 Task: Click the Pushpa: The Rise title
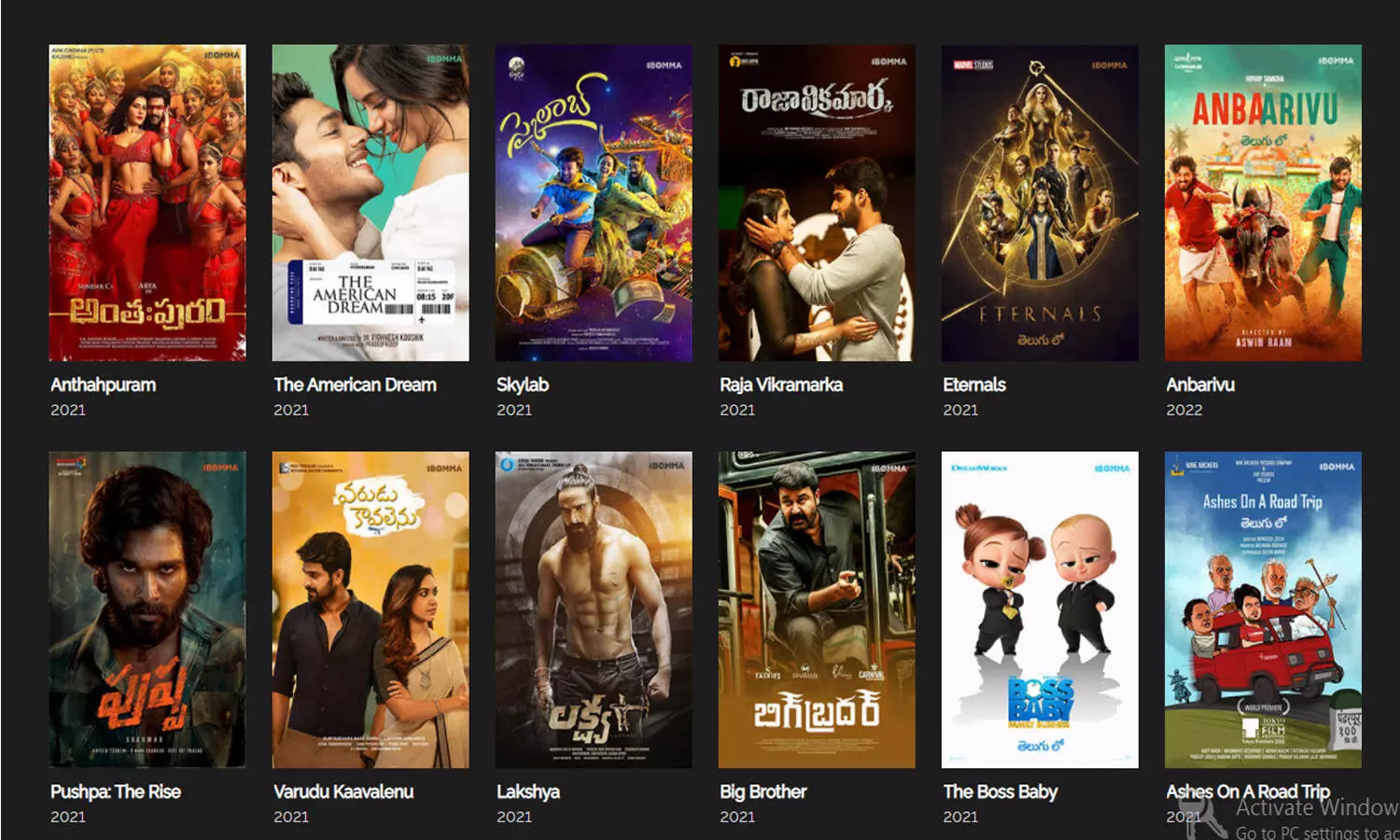click(x=116, y=791)
